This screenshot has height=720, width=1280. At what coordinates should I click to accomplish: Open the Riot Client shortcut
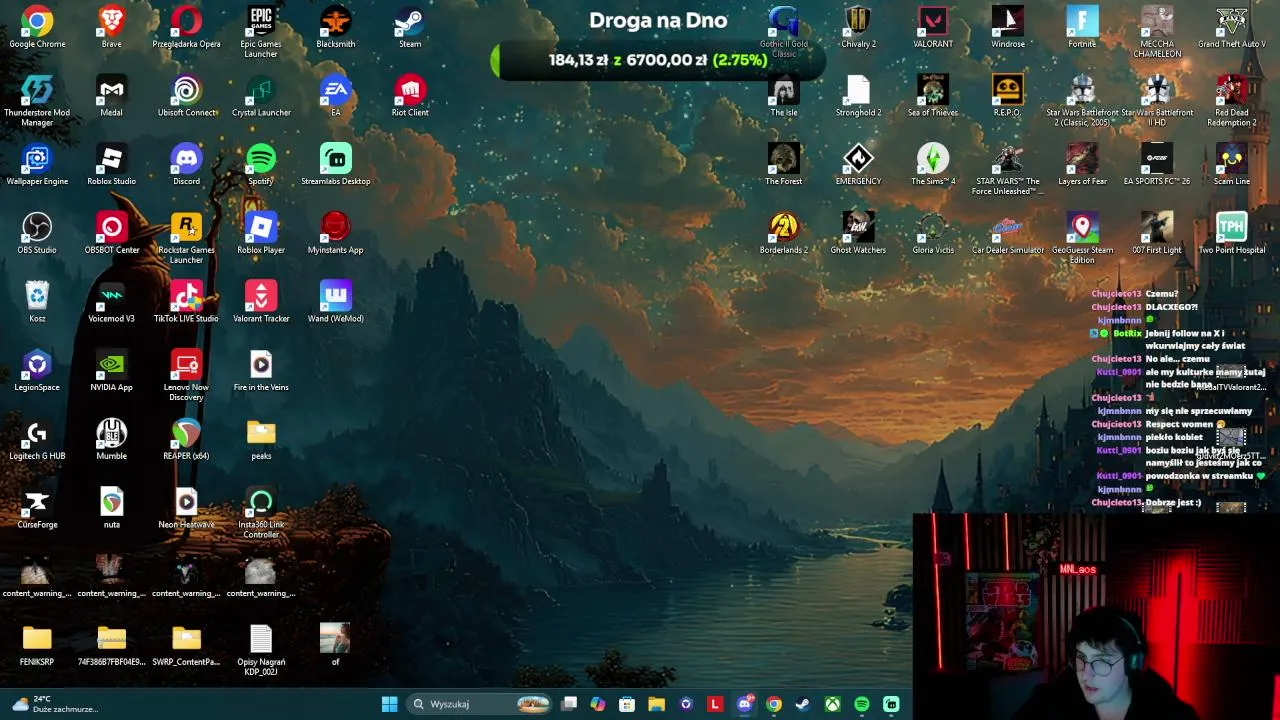410,96
